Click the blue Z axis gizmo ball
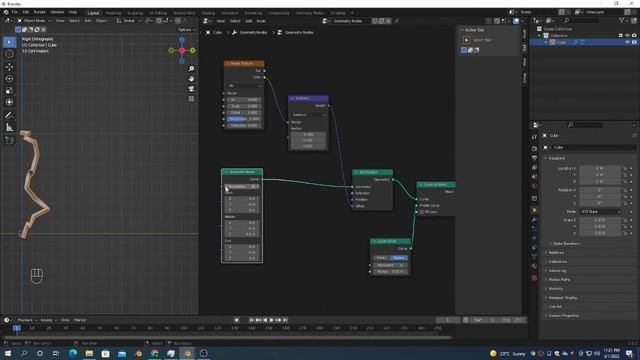The image size is (640, 360). (x=182, y=40)
